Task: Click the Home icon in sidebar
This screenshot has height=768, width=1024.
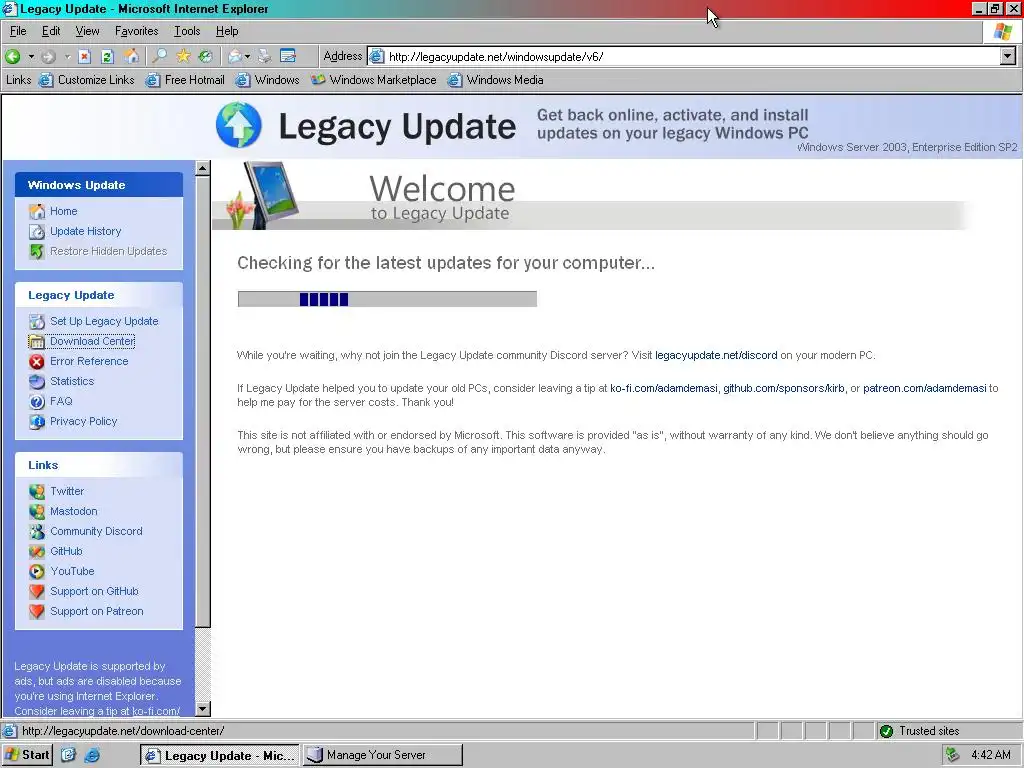Action: click(37, 212)
